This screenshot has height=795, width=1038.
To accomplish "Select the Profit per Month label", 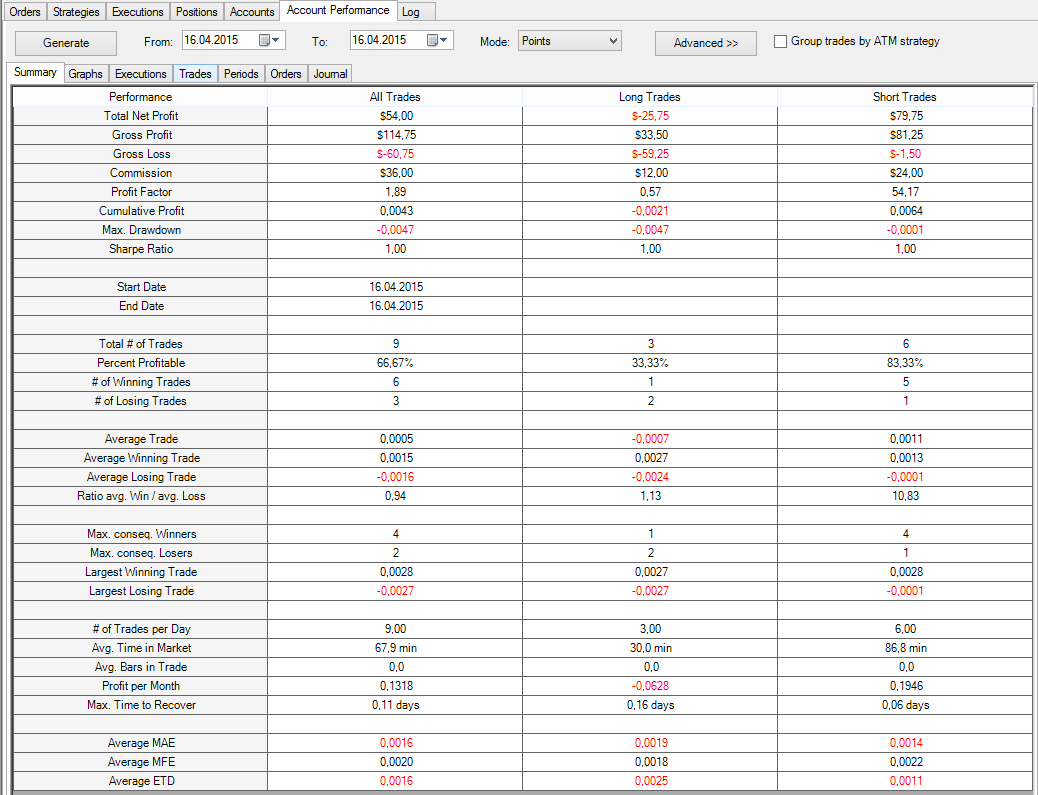I will pyautogui.click(x=141, y=686).
